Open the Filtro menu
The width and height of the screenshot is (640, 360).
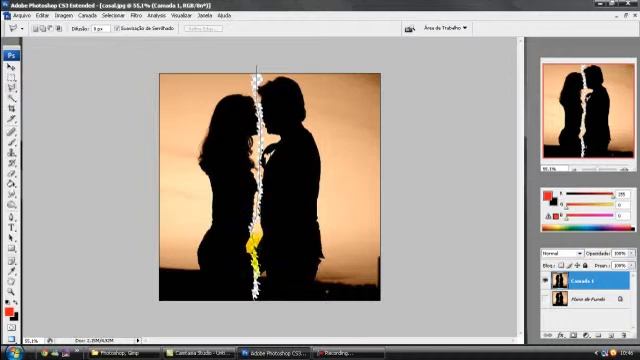click(136, 16)
